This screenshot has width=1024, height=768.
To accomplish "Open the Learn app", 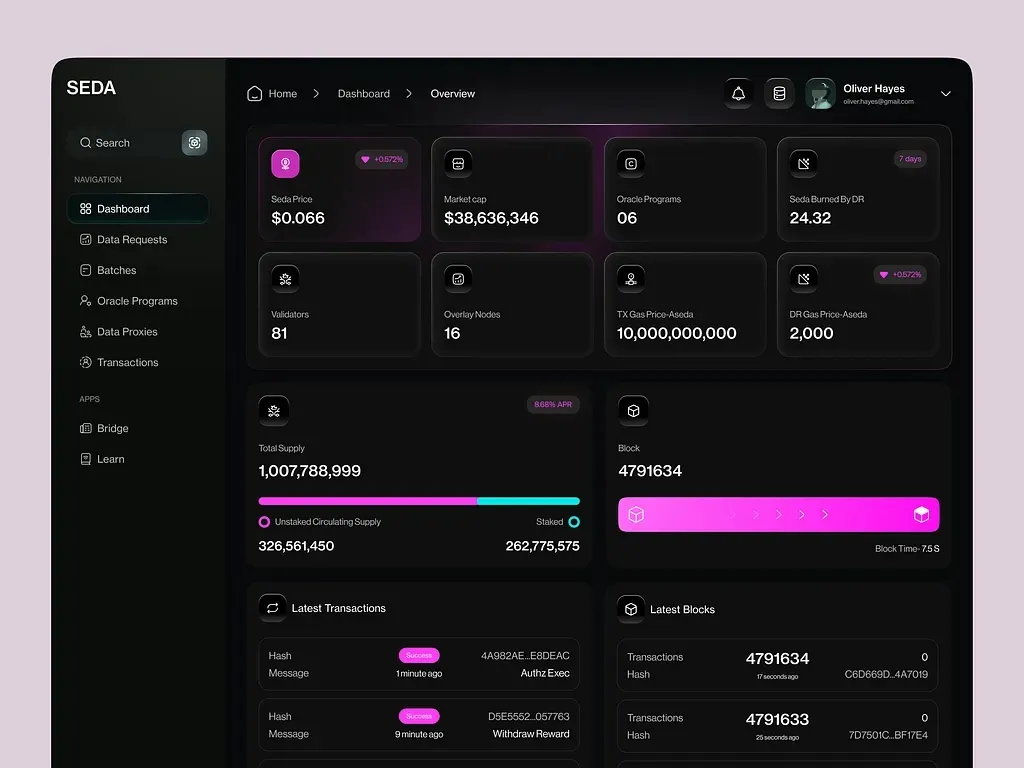I will [103, 458].
